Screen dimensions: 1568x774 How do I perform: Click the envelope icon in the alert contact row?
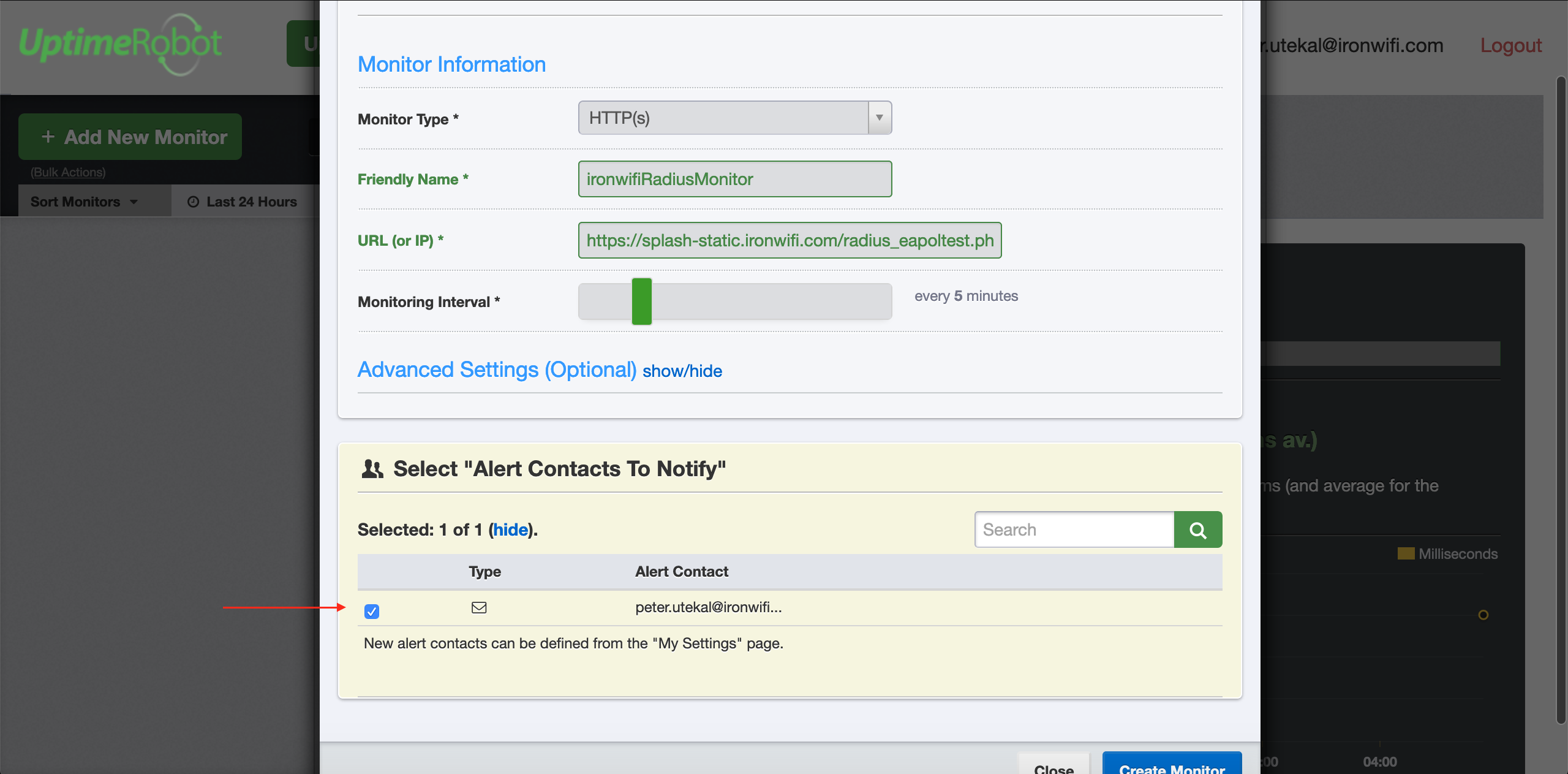[x=480, y=607]
